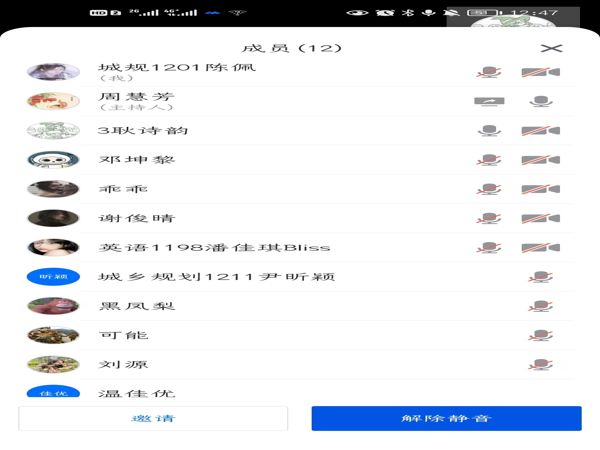Tap the microphone icon for 3耿诗韵
600x450 pixels.
click(489, 130)
